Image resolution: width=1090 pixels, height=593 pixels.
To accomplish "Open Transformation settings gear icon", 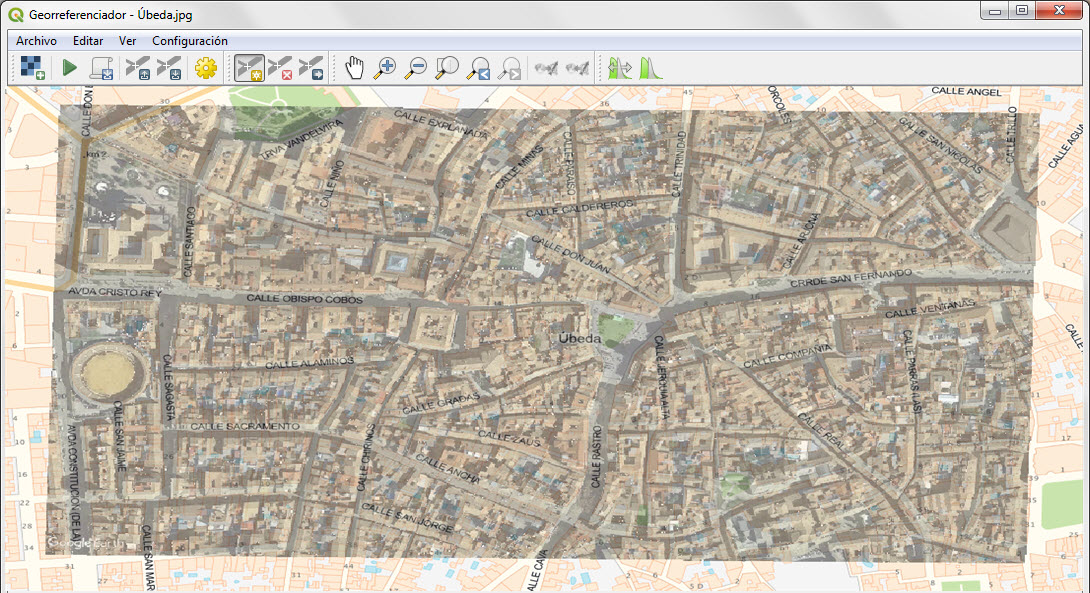I will pyautogui.click(x=206, y=68).
